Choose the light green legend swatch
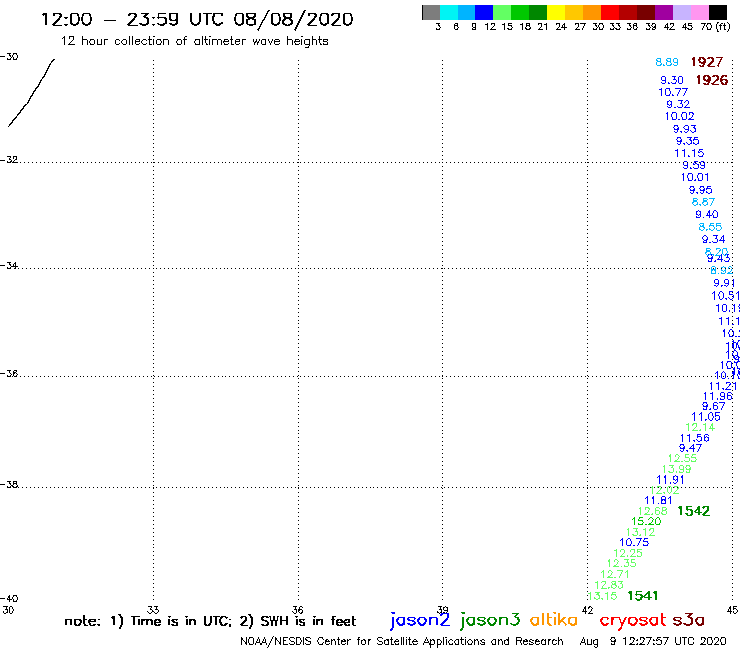The height and width of the screenshot is (650, 740). pos(502,12)
